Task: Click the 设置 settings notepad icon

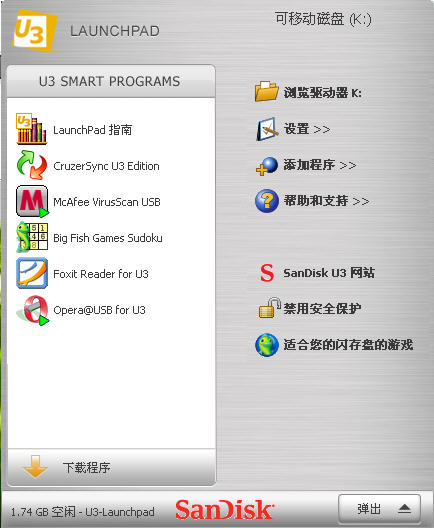Action: point(267,129)
